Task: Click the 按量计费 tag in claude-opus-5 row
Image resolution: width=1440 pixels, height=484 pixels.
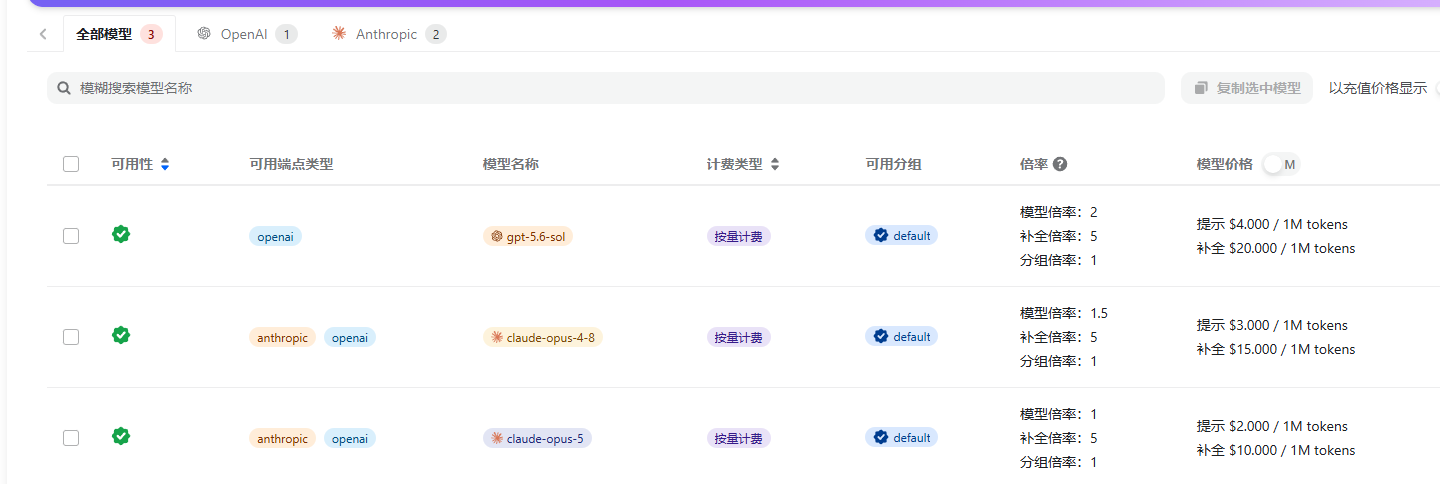Action: 739,438
